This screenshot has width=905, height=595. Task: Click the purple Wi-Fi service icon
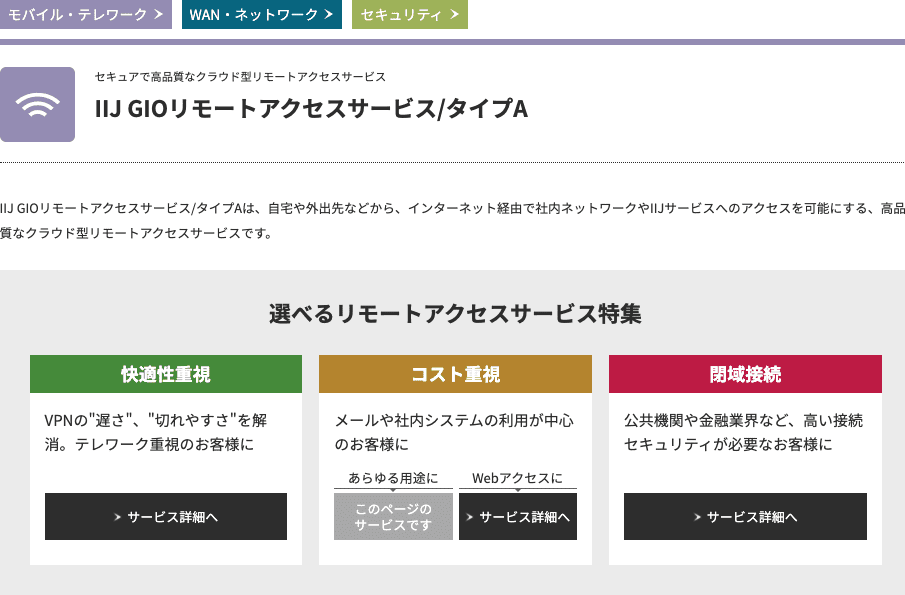38,104
